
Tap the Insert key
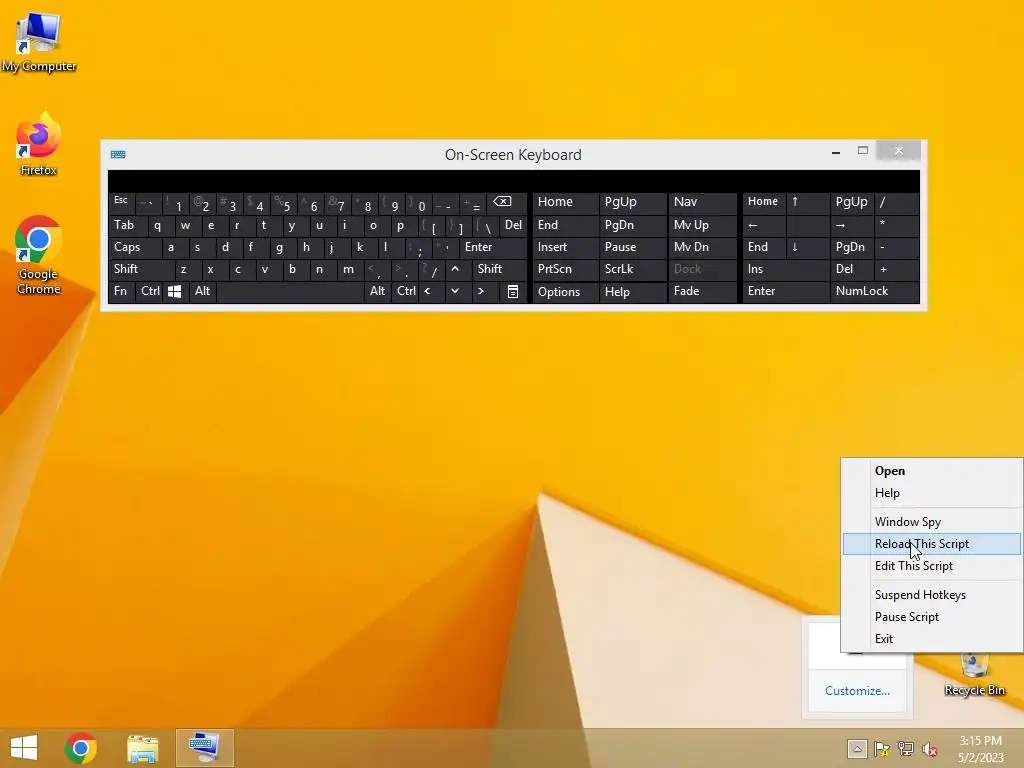(566, 248)
